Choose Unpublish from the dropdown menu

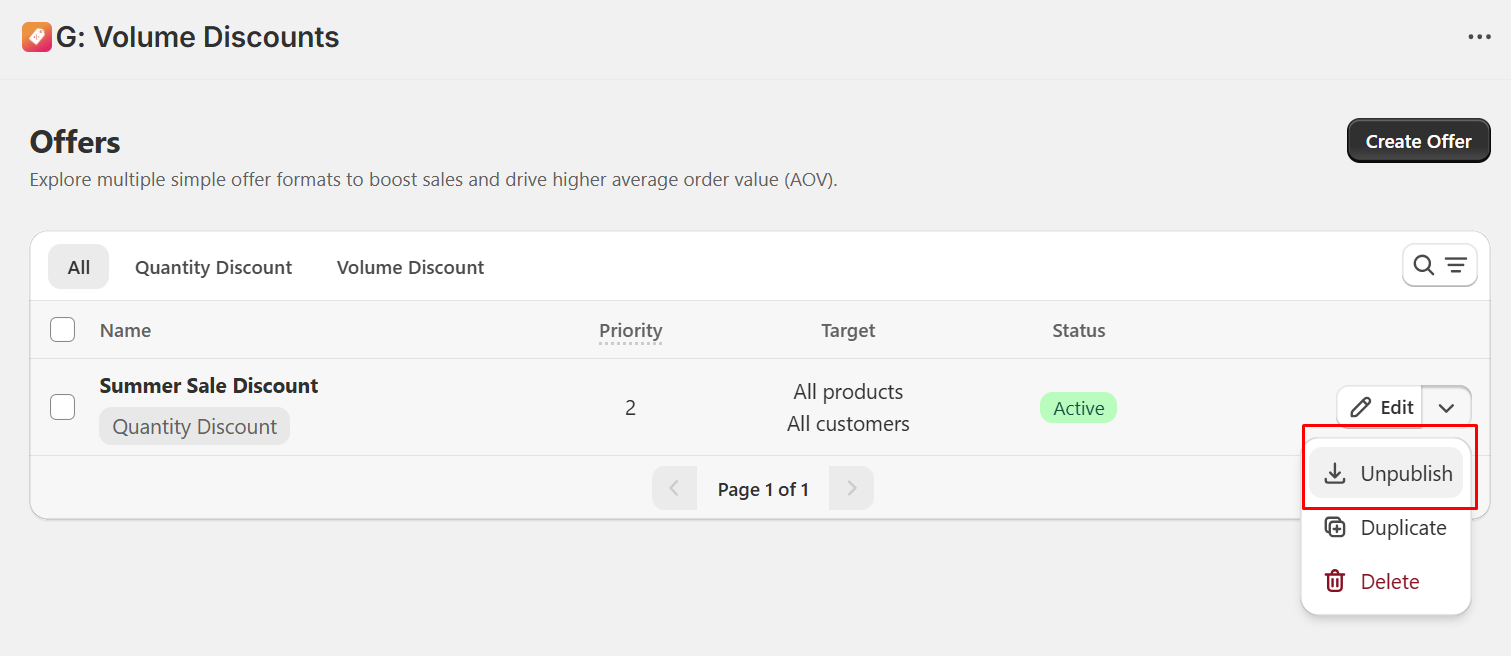point(1405,474)
